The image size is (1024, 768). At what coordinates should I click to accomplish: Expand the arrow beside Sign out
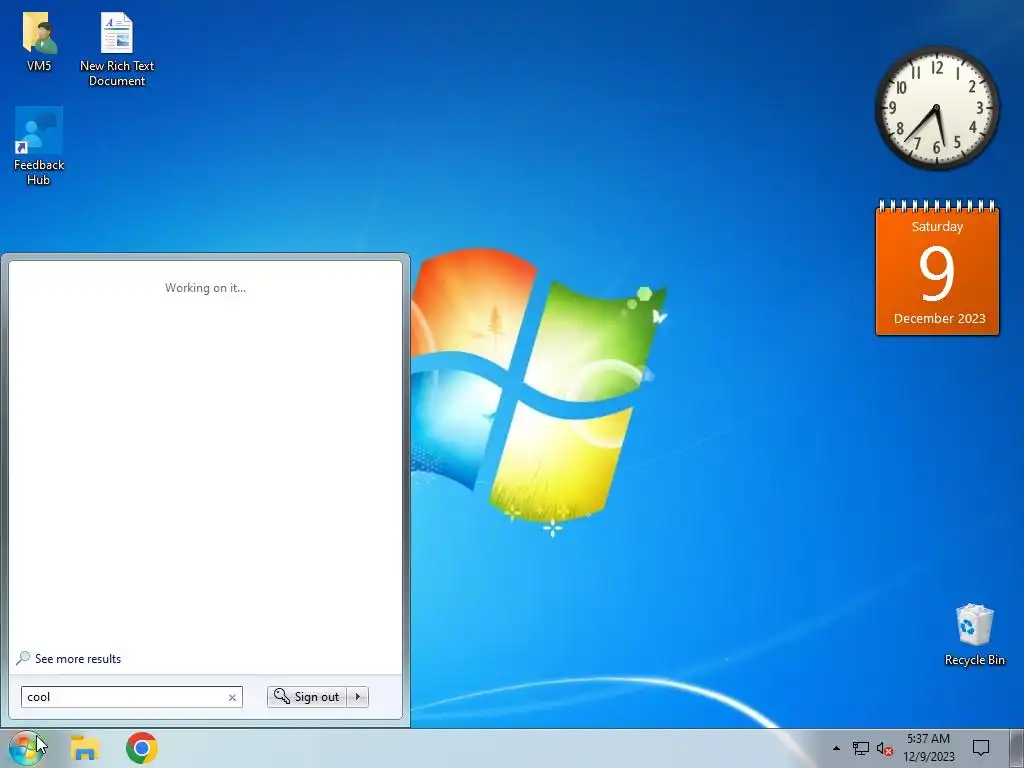click(358, 697)
